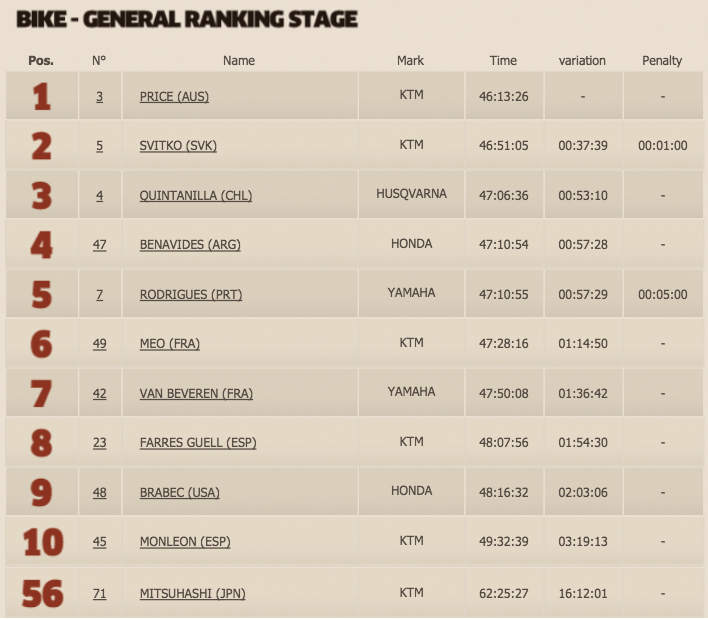708x620 pixels.
Task: Open the MONLEON (ESP) rider link
Action: tap(185, 541)
